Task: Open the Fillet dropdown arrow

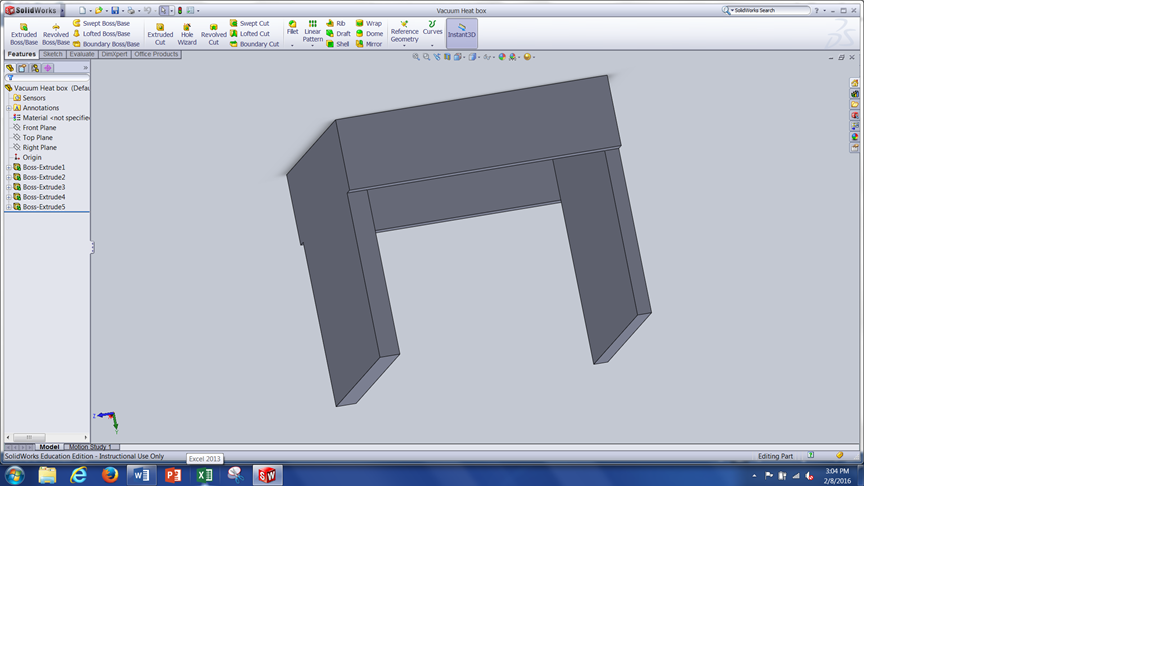Action: [x=292, y=46]
